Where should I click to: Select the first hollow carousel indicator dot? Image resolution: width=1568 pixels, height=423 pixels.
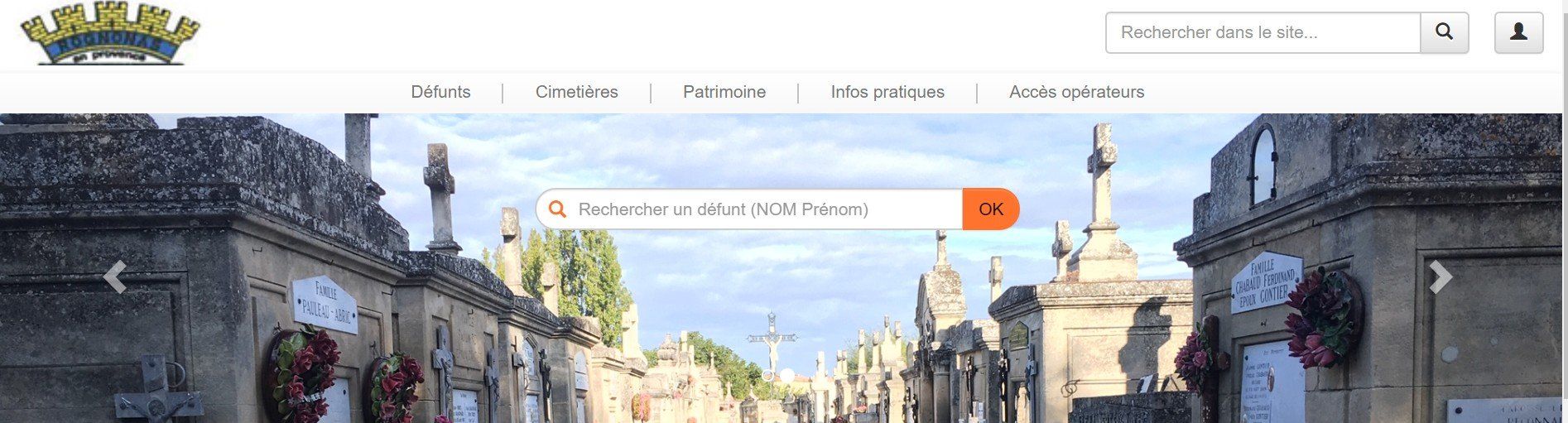coord(768,376)
